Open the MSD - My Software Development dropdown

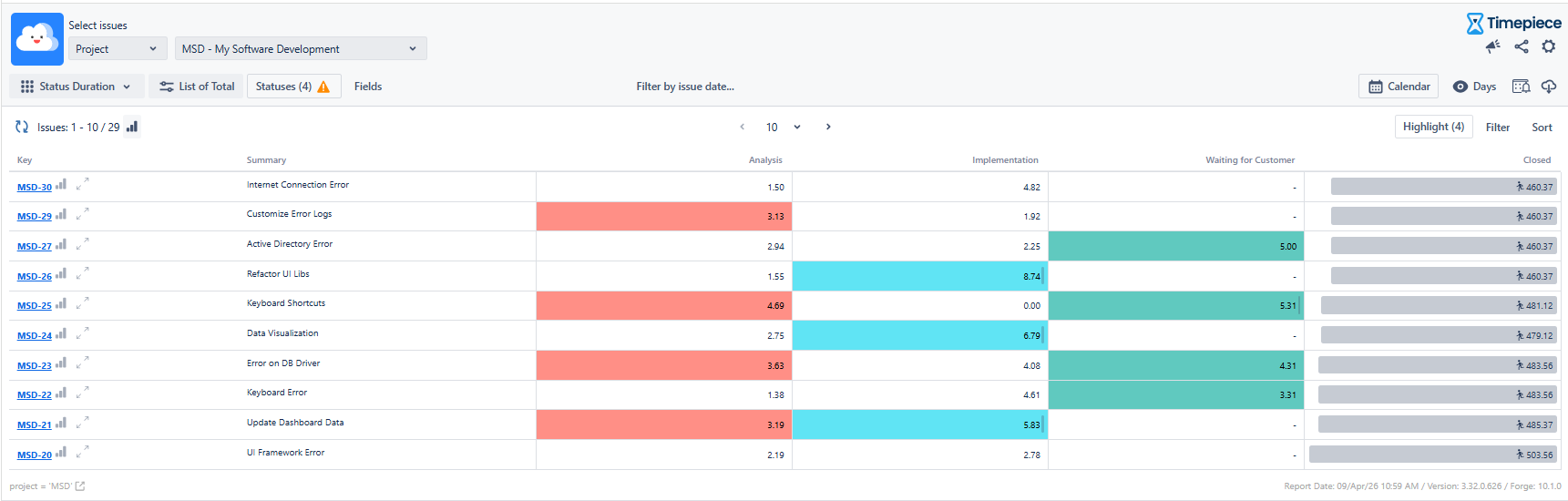[x=300, y=49]
